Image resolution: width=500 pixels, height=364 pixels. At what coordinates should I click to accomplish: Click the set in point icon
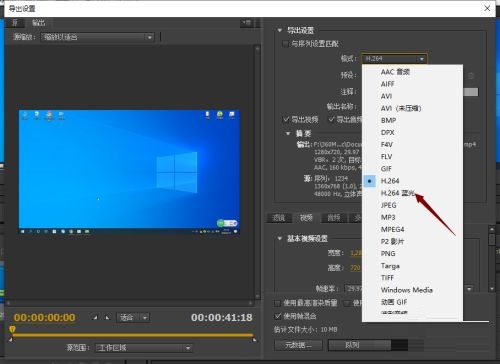[95, 318]
